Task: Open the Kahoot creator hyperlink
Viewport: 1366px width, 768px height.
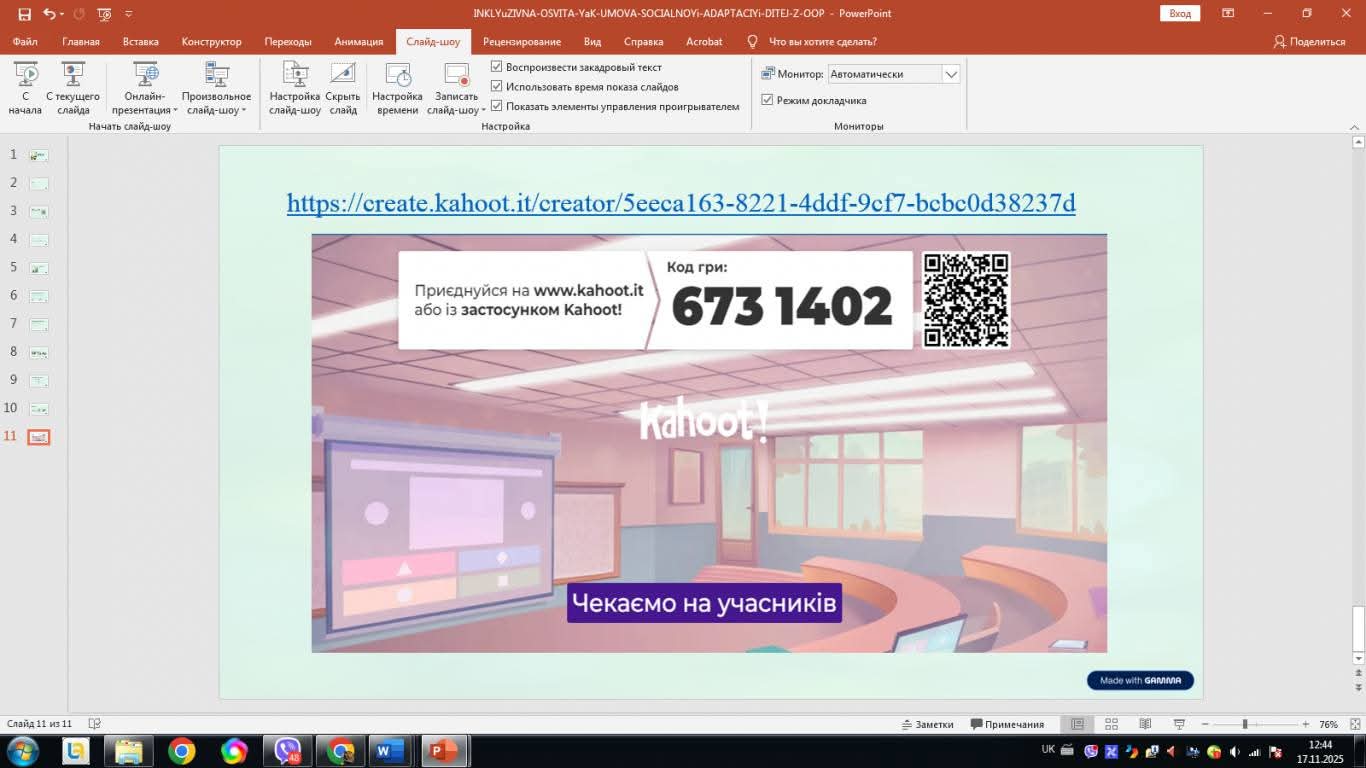Action: point(681,203)
